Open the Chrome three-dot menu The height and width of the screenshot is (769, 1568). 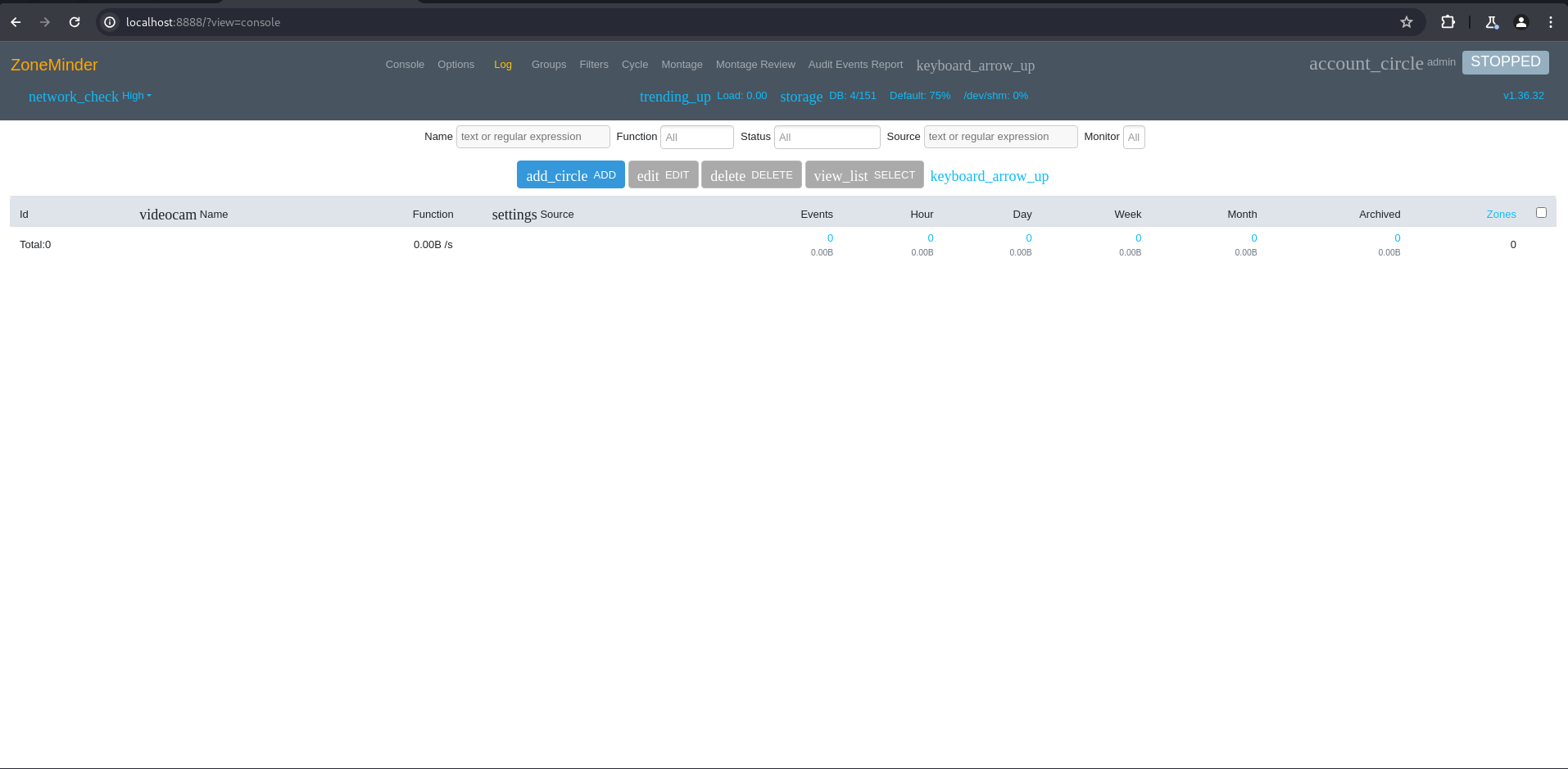(1550, 22)
